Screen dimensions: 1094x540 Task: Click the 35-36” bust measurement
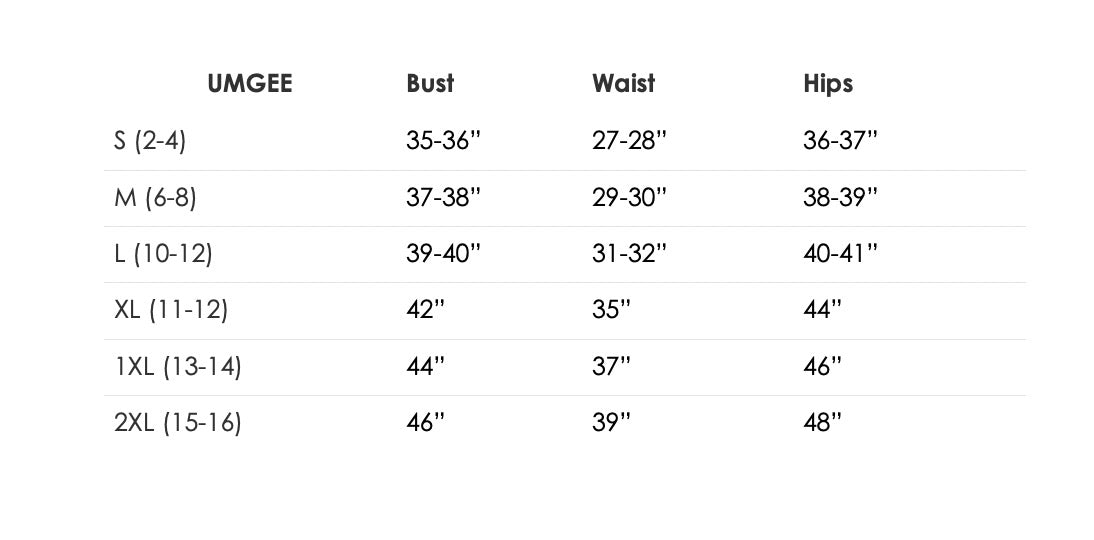444,141
